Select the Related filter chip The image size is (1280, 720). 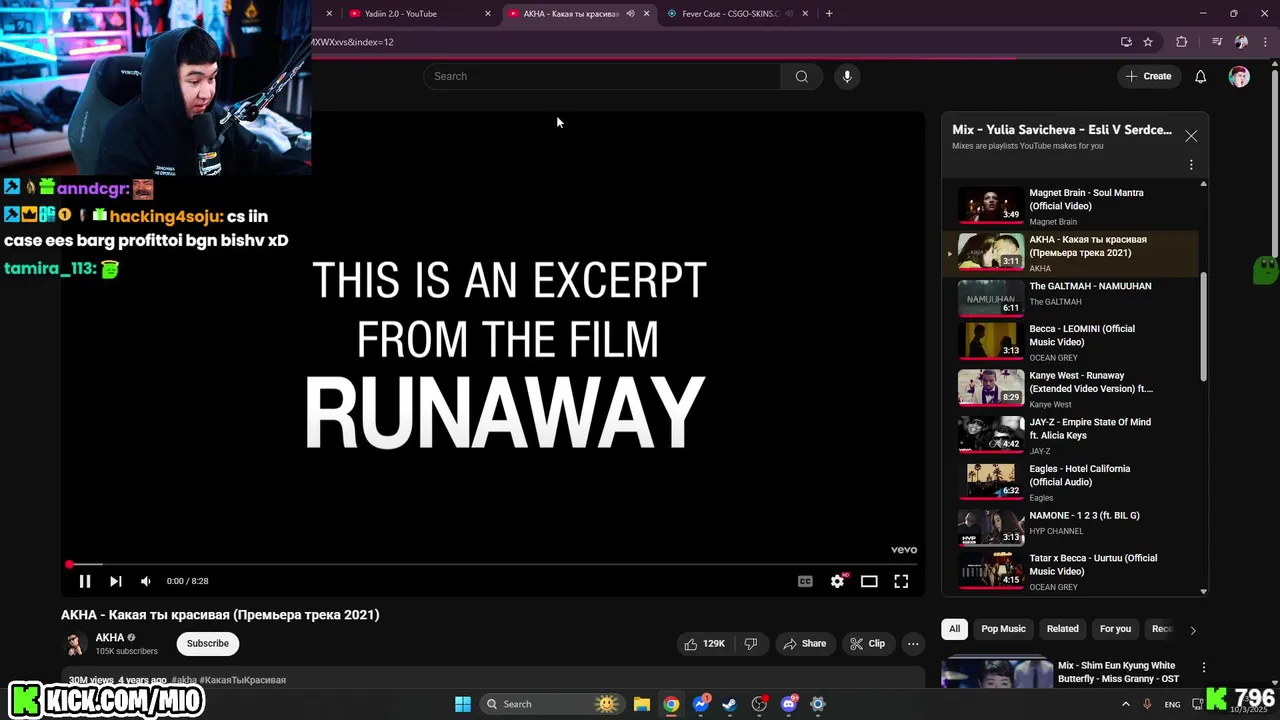[x=1062, y=629]
